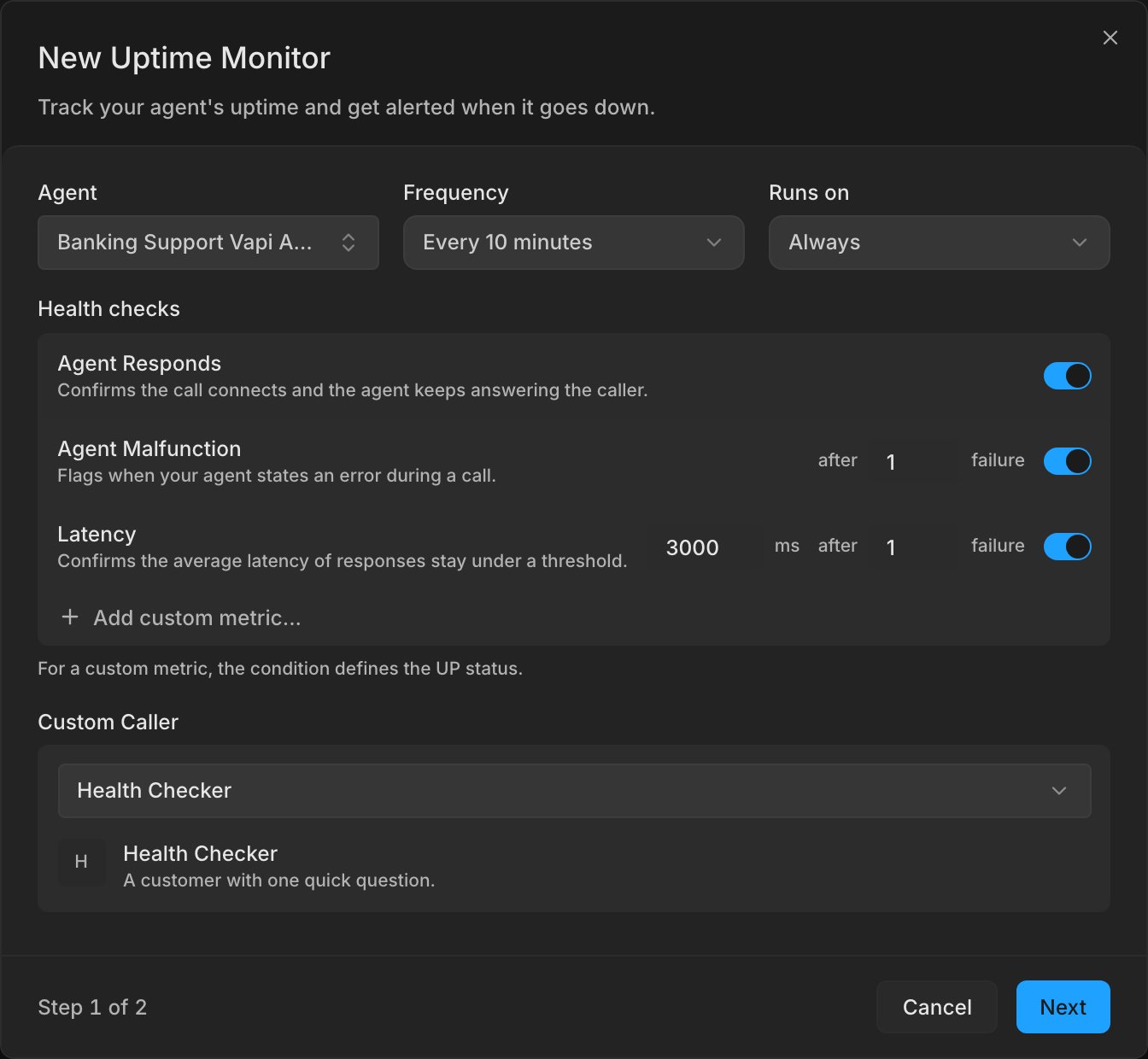The image size is (1148, 1059).
Task: Turn off the Latency health check
Action: click(x=1067, y=547)
